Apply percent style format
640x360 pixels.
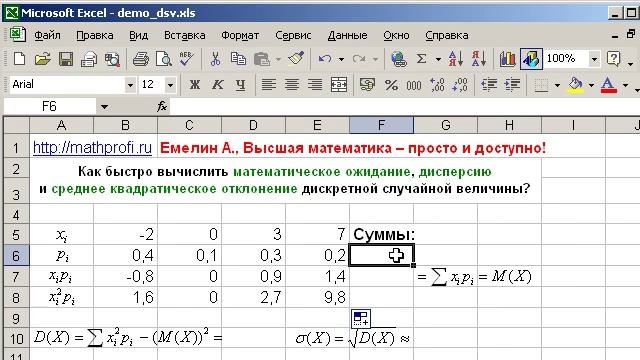point(391,85)
